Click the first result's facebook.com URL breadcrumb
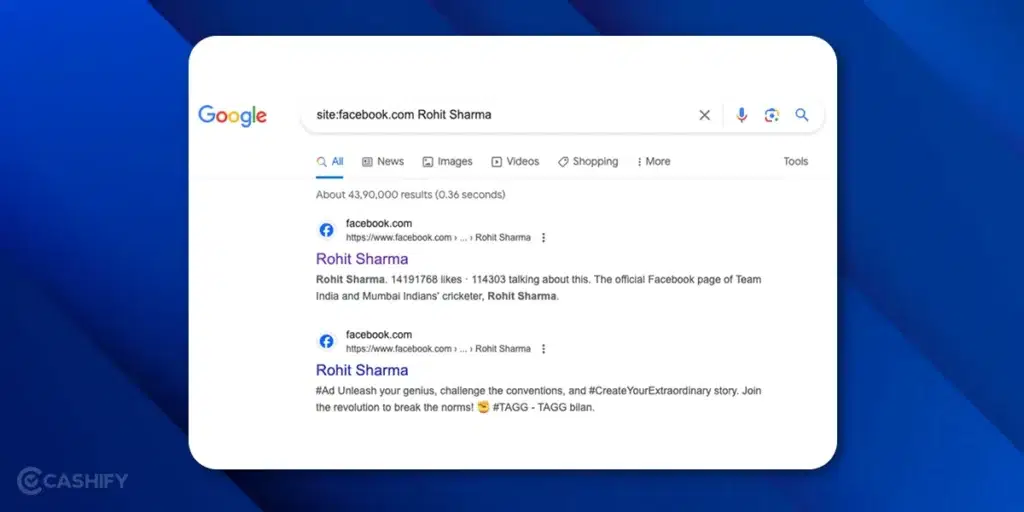Screen dimensions: 1024x512 (438, 238)
